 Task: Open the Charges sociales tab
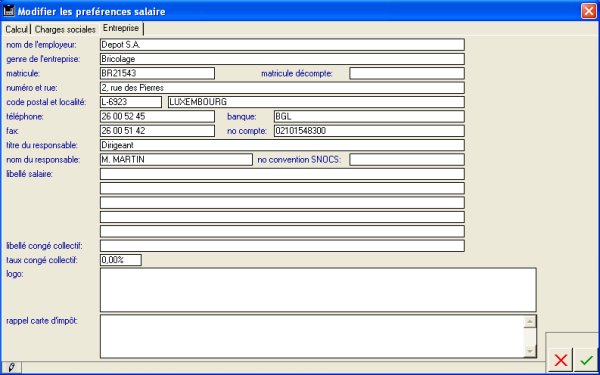point(65,29)
